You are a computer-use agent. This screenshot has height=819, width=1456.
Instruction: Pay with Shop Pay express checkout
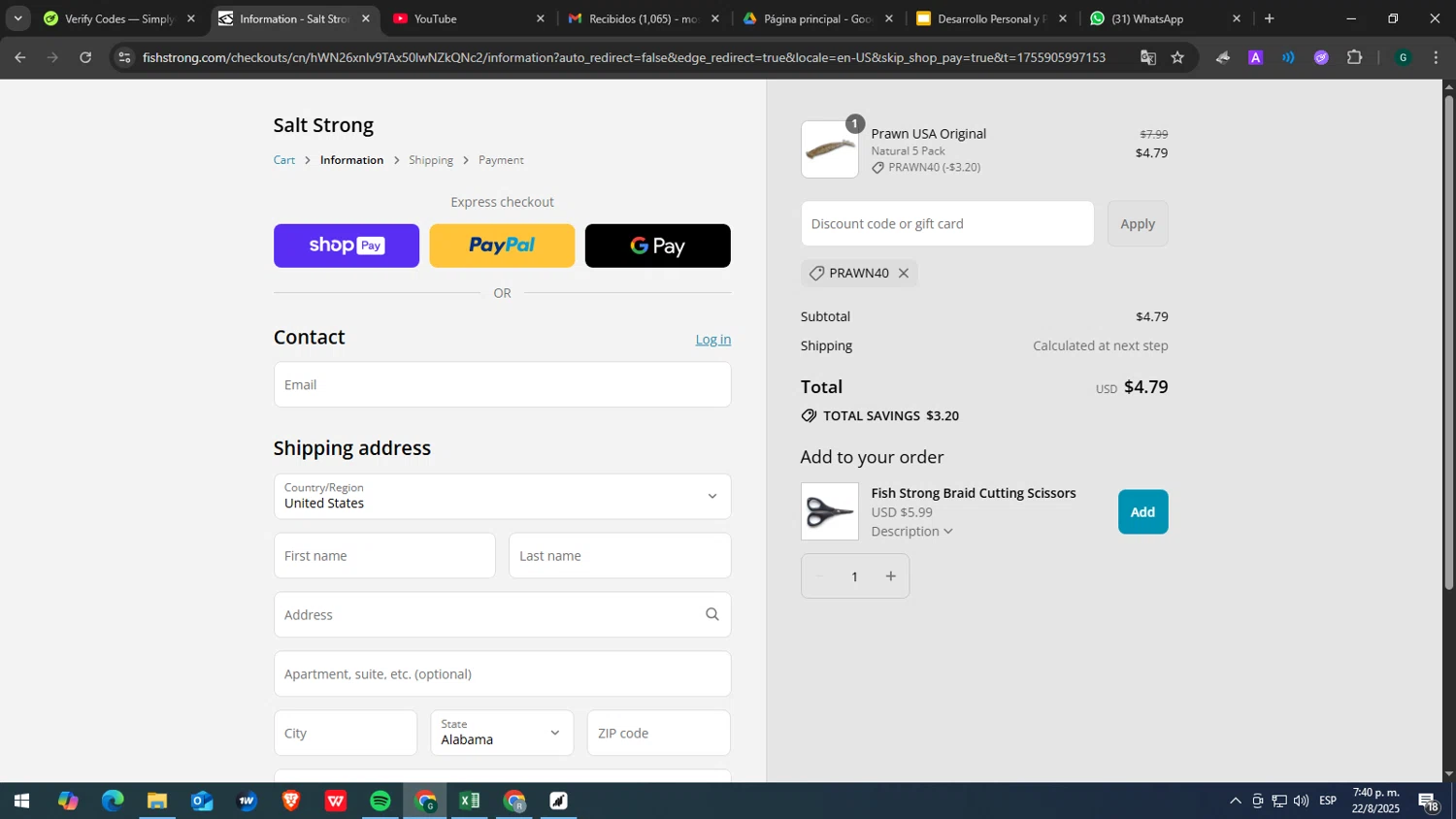347,246
